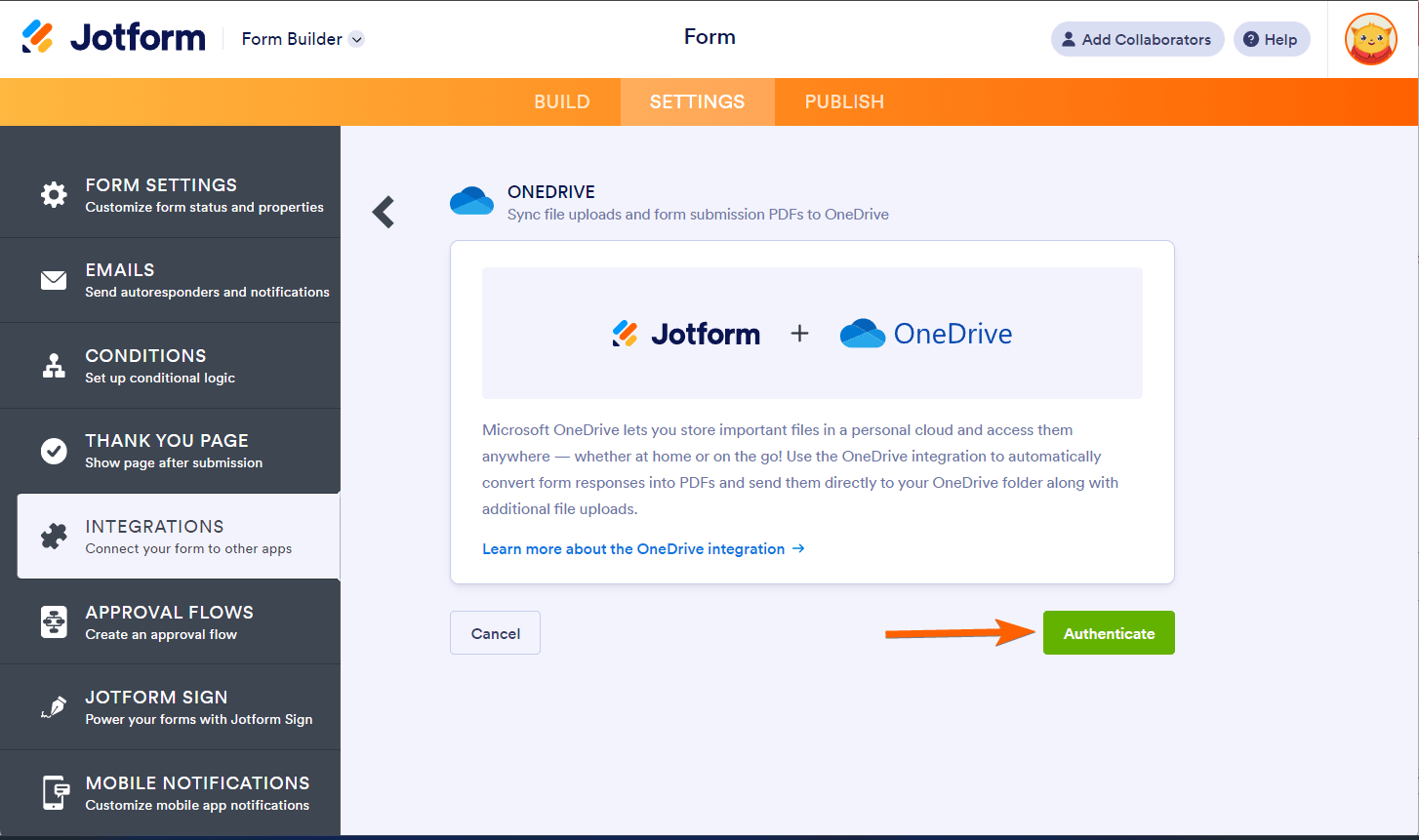The image size is (1419, 840).
Task: Click the 'Sync file uploads' description text
Action: tap(698, 215)
